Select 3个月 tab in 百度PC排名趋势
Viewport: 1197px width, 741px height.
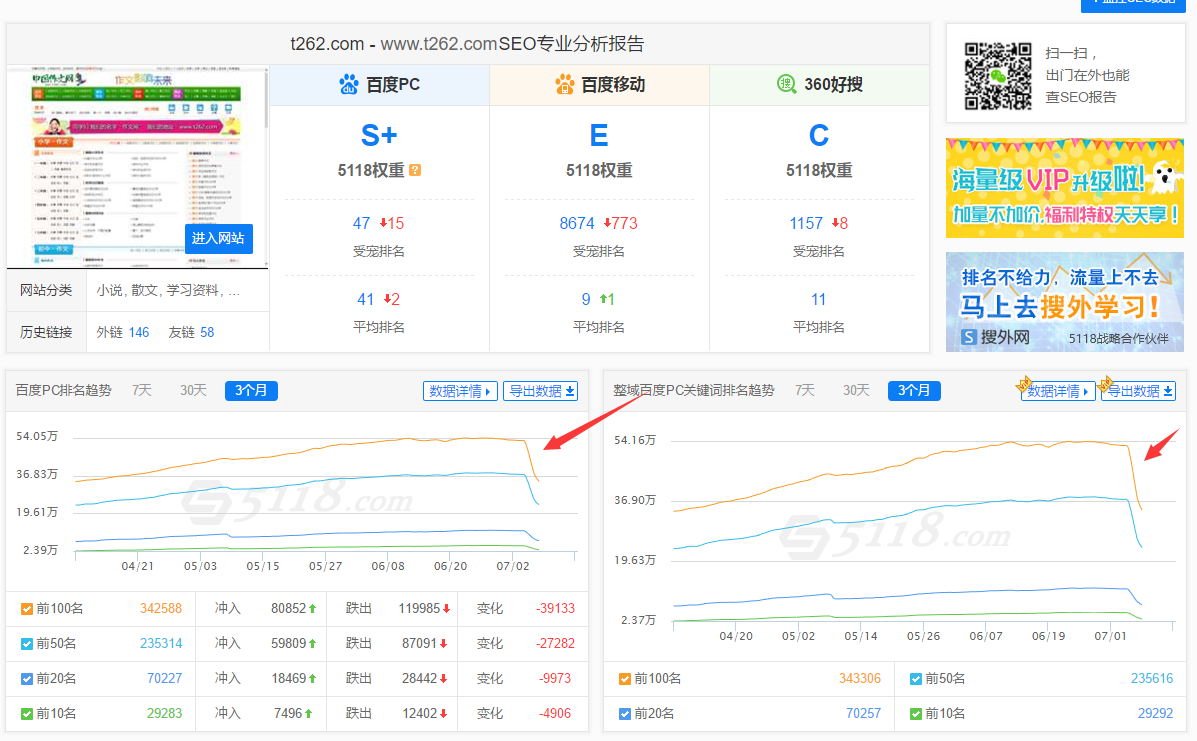click(251, 391)
